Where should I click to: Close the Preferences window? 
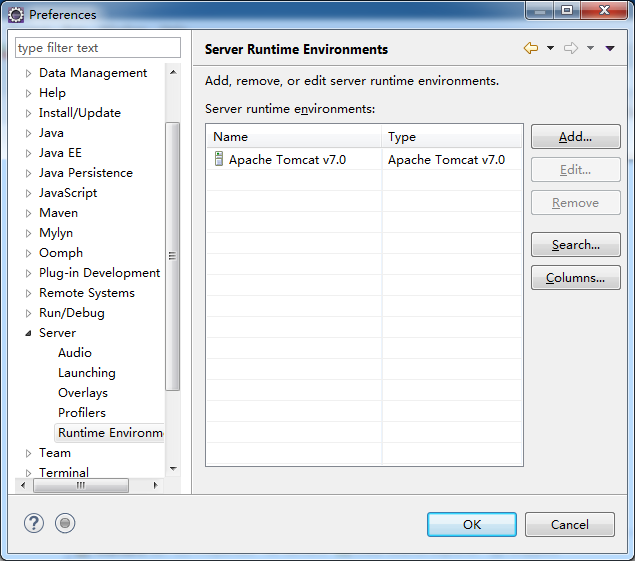click(x=604, y=10)
